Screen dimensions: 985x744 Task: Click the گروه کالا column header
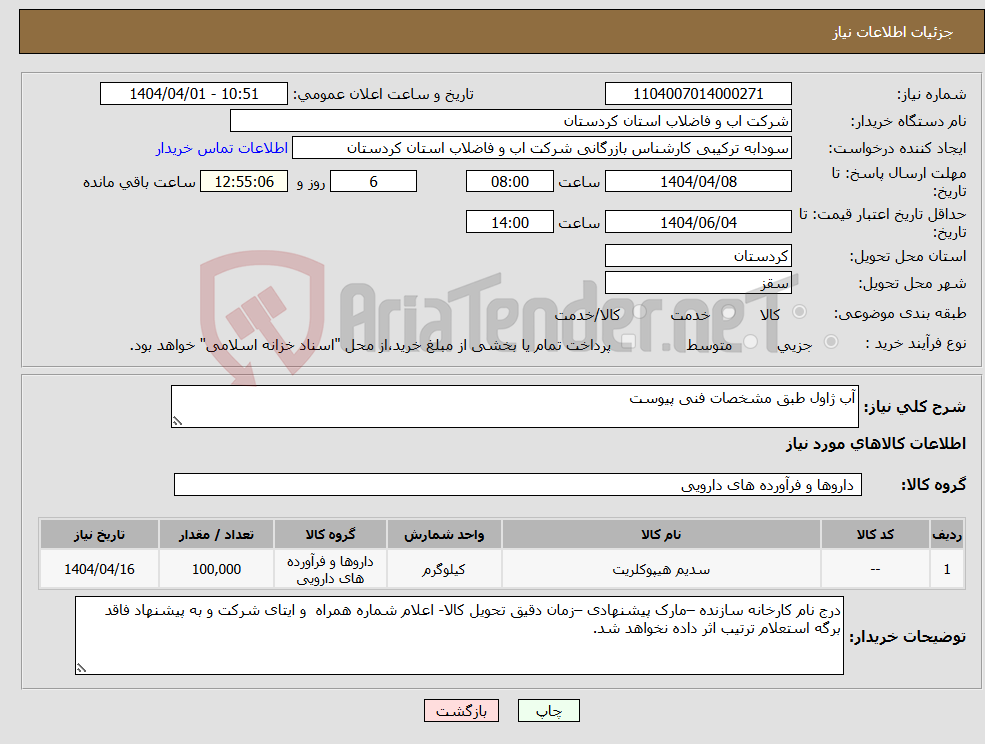coord(330,535)
